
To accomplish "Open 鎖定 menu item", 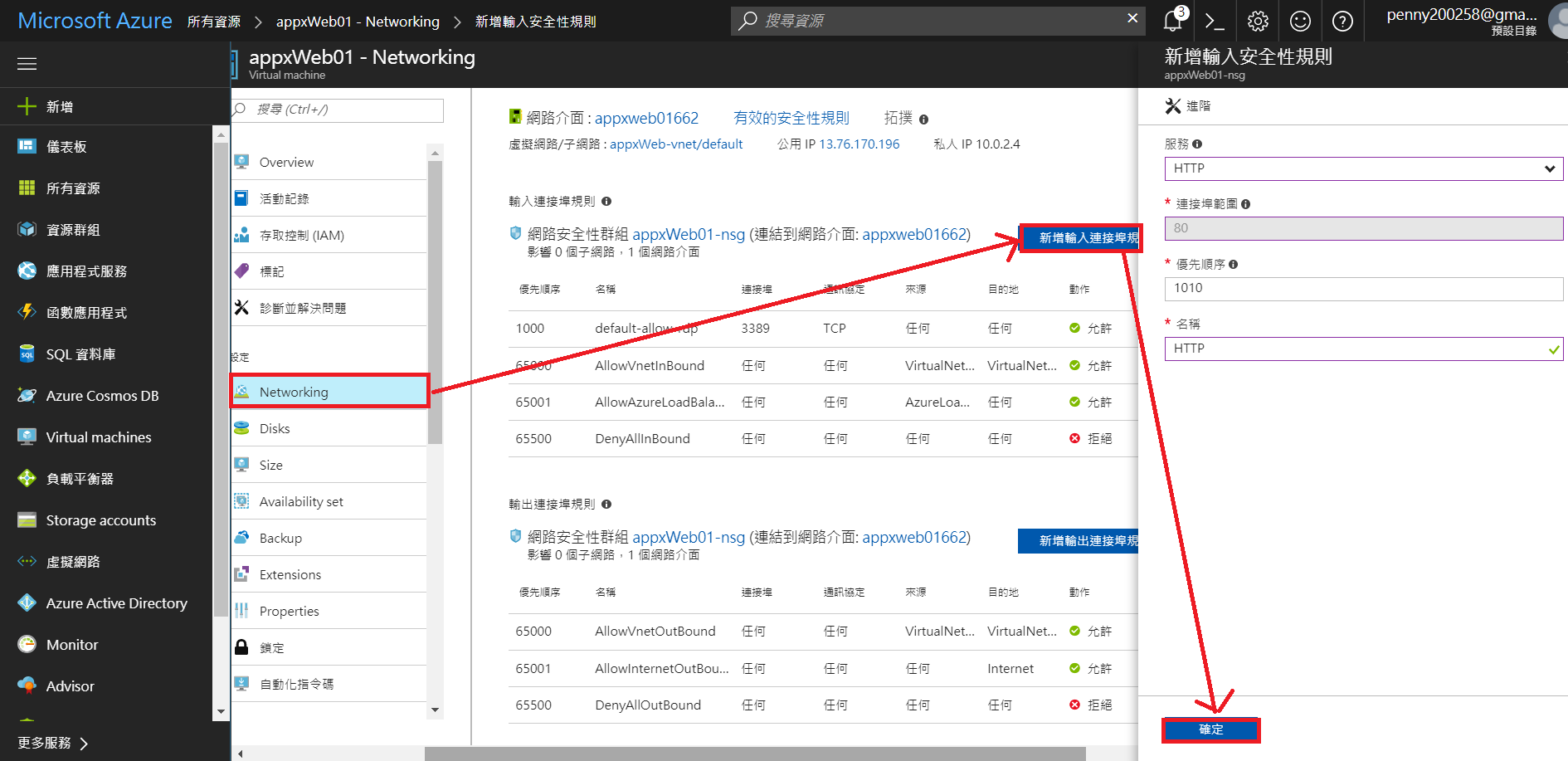I will tap(329, 648).
